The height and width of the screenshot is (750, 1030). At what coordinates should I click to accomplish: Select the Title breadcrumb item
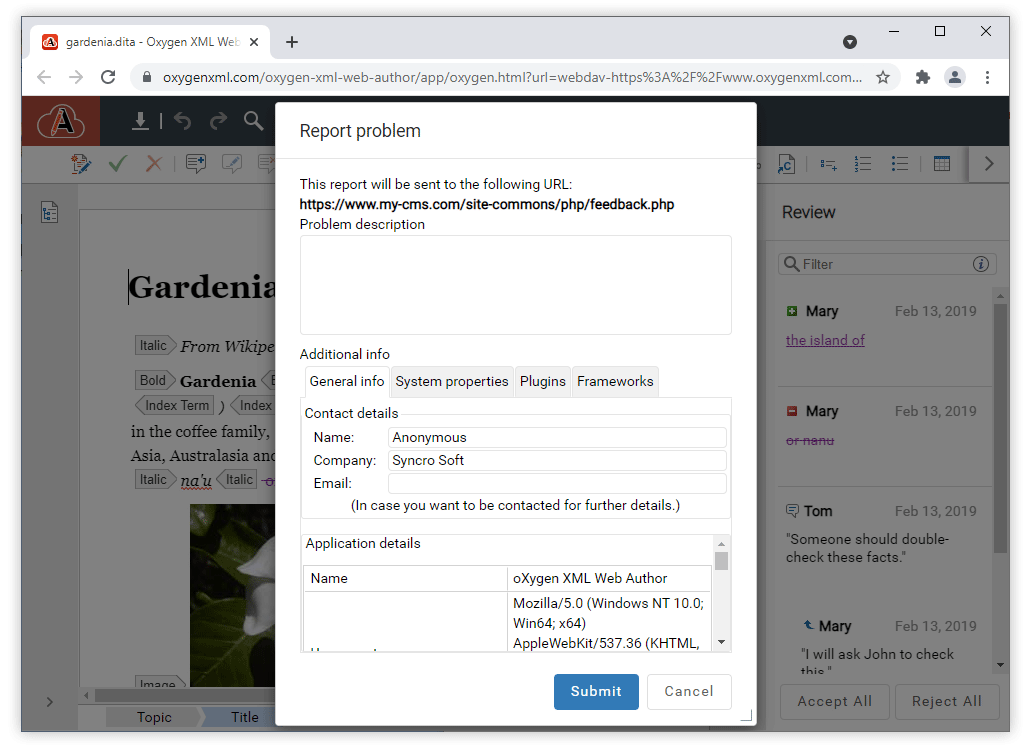point(244,717)
